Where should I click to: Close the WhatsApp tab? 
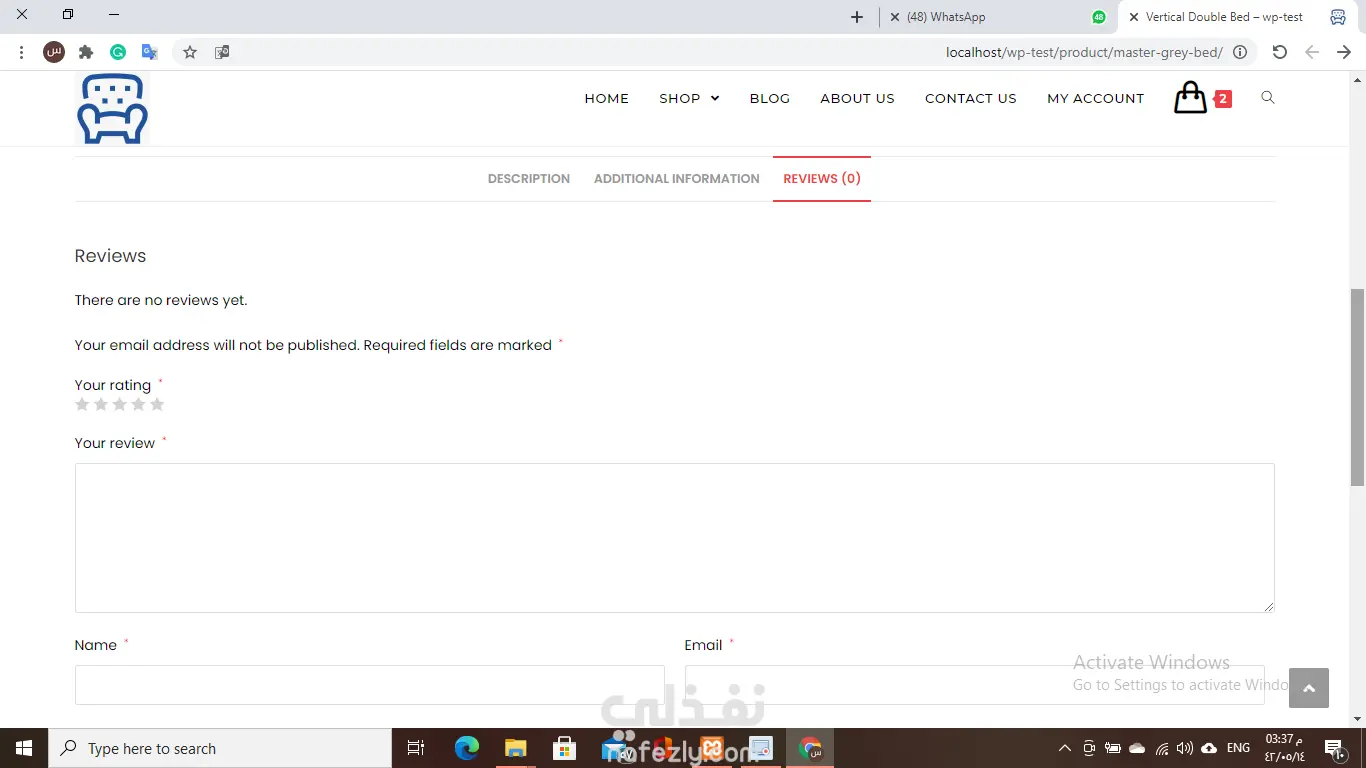pos(894,17)
